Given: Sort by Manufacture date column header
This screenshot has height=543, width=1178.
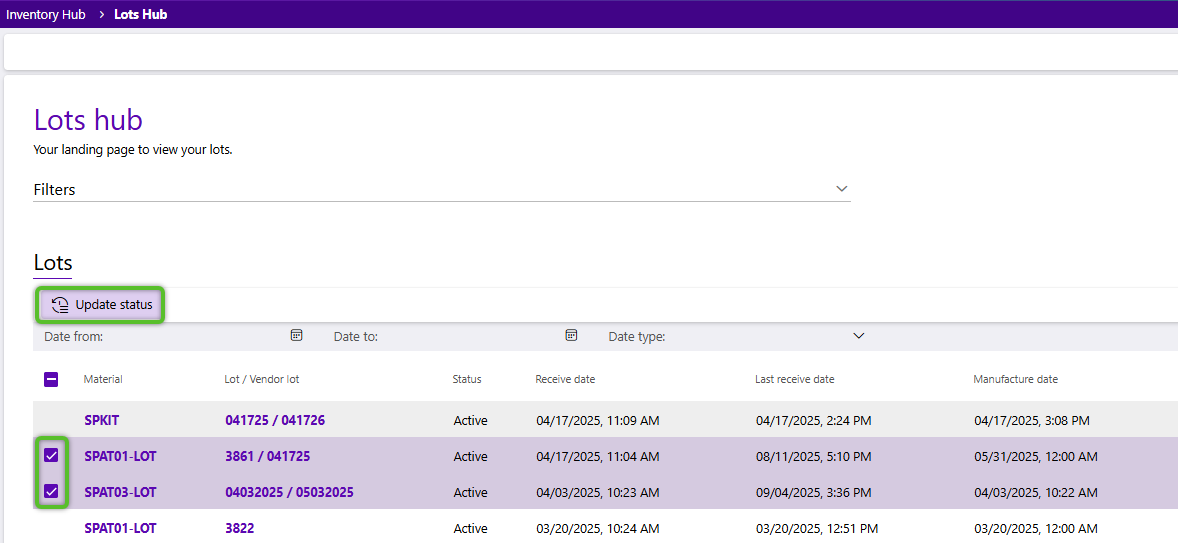Looking at the screenshot, I should (x=1014, y=380).
